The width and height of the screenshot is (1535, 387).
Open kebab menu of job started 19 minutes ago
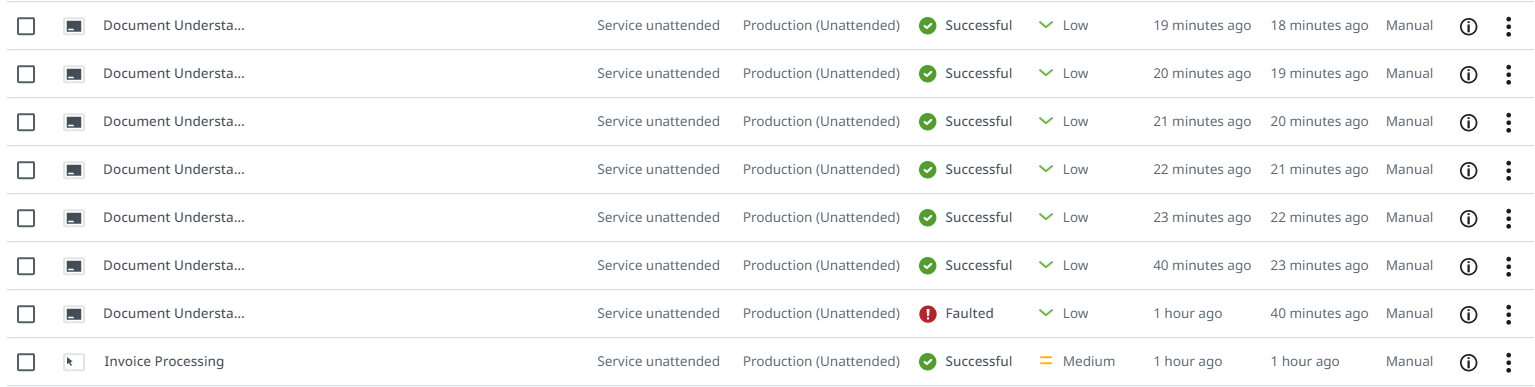coord(1508,26)
